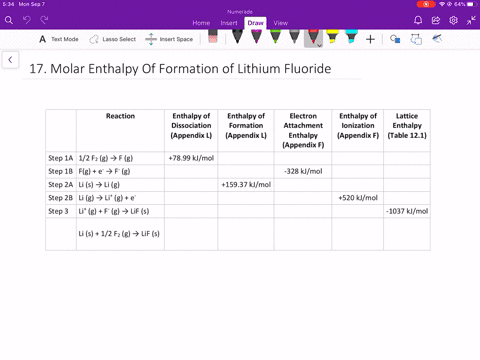Open the notifications bell
The height and width of the screenshot is (360, 480).
click(418, 20)
